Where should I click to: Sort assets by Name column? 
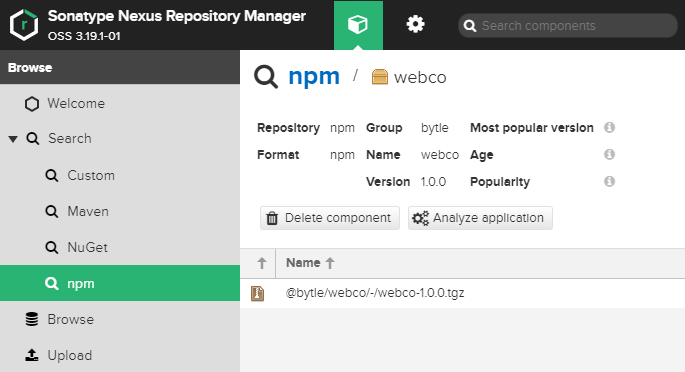[303, 263]
